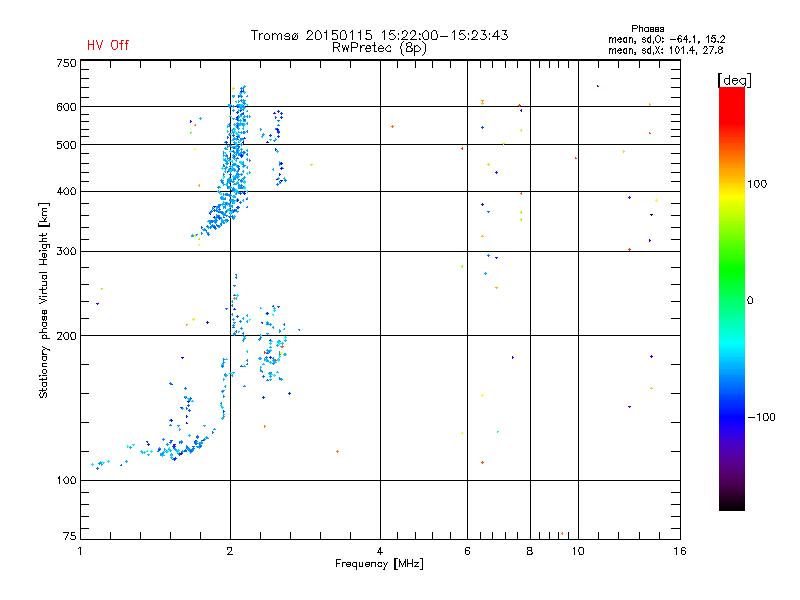Click the 16 MHz tick on the x-axis
Viewport: 800px width, 600px height.
tap(680, 551)
